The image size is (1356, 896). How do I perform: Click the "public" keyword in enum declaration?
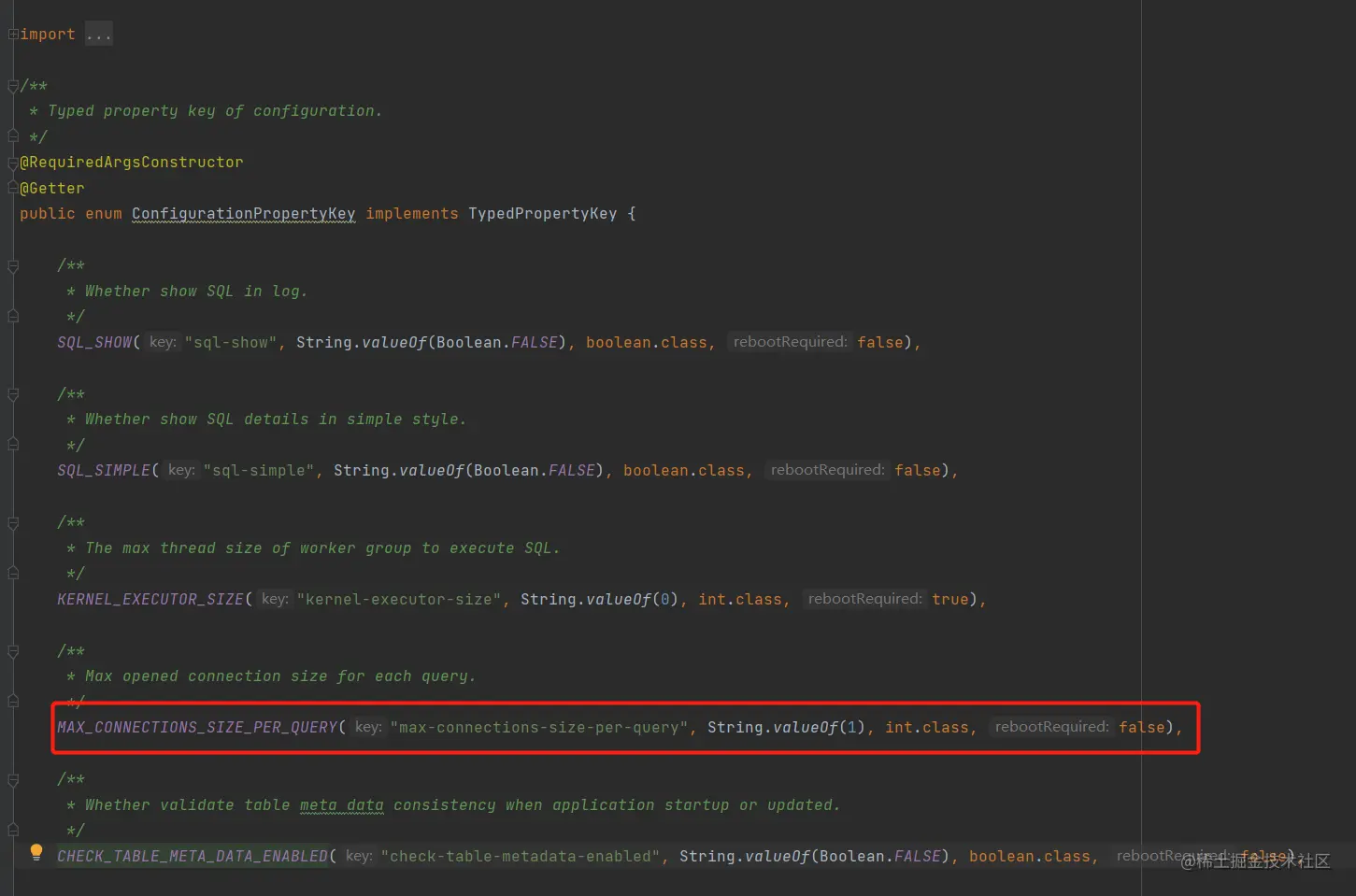point(48,214)
